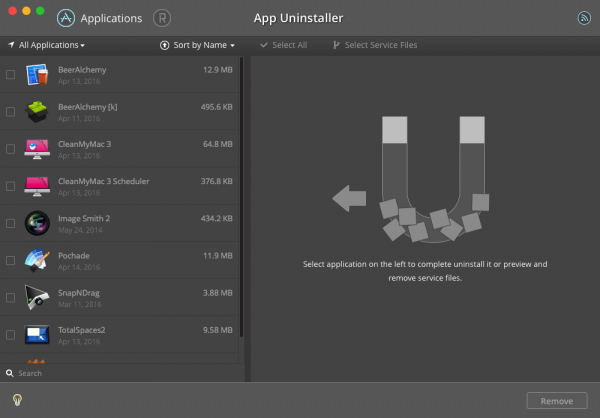Enable the Pochade checkbox
Viewport: 600px width, 418px height.
point(10,260)
